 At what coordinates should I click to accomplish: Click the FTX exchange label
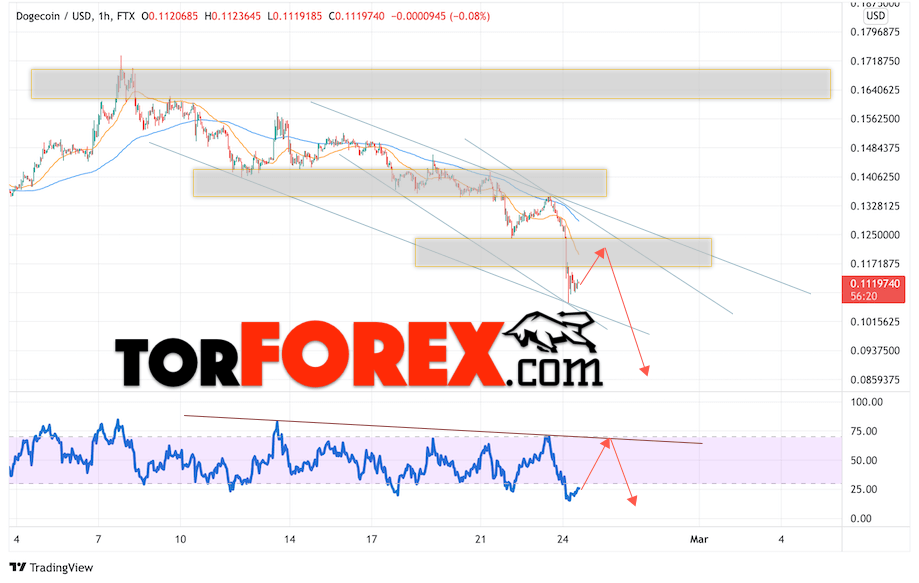coord(125,16)
